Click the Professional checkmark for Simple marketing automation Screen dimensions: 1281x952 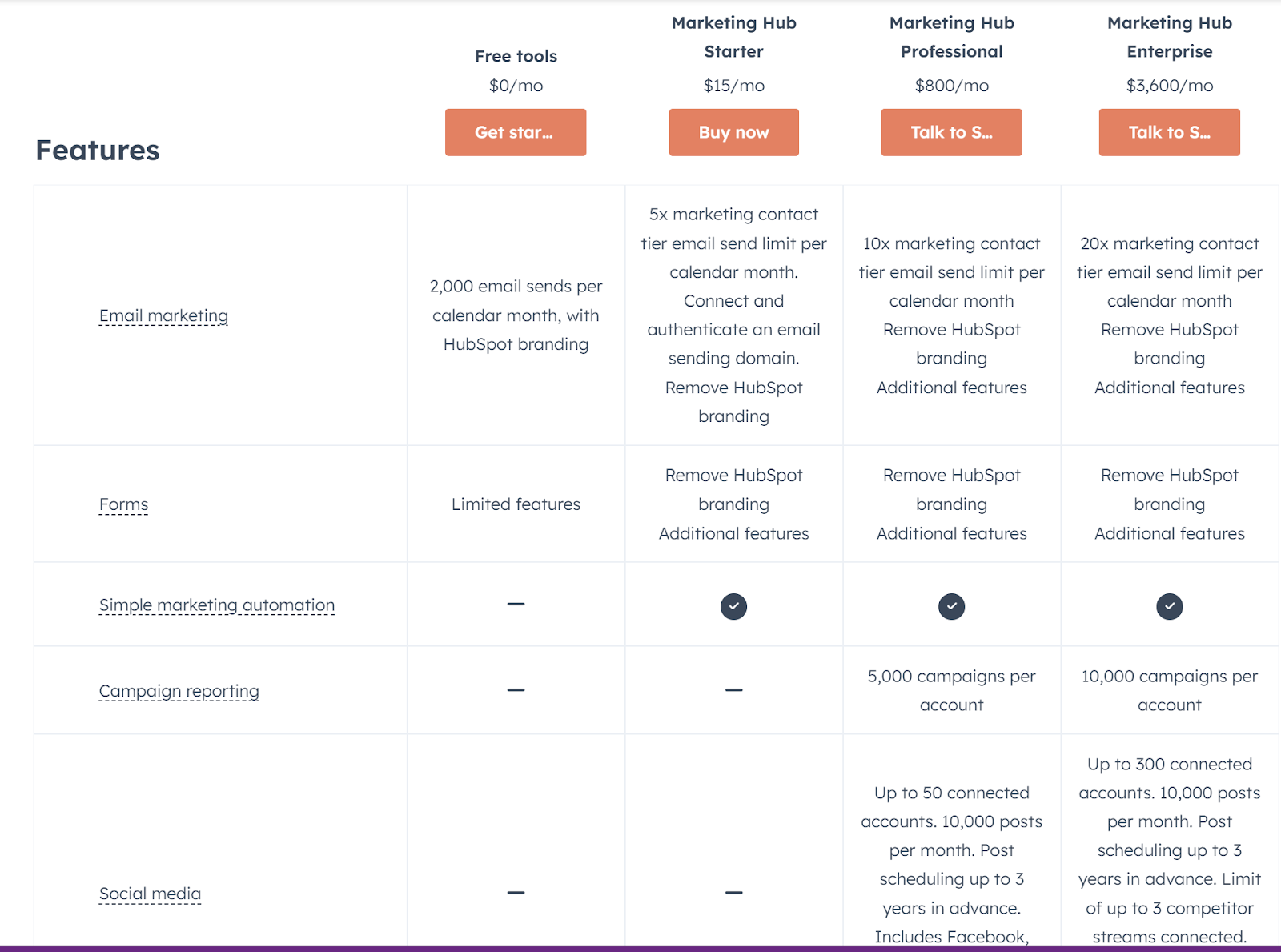pyautogui.click(x=951, y=606)
